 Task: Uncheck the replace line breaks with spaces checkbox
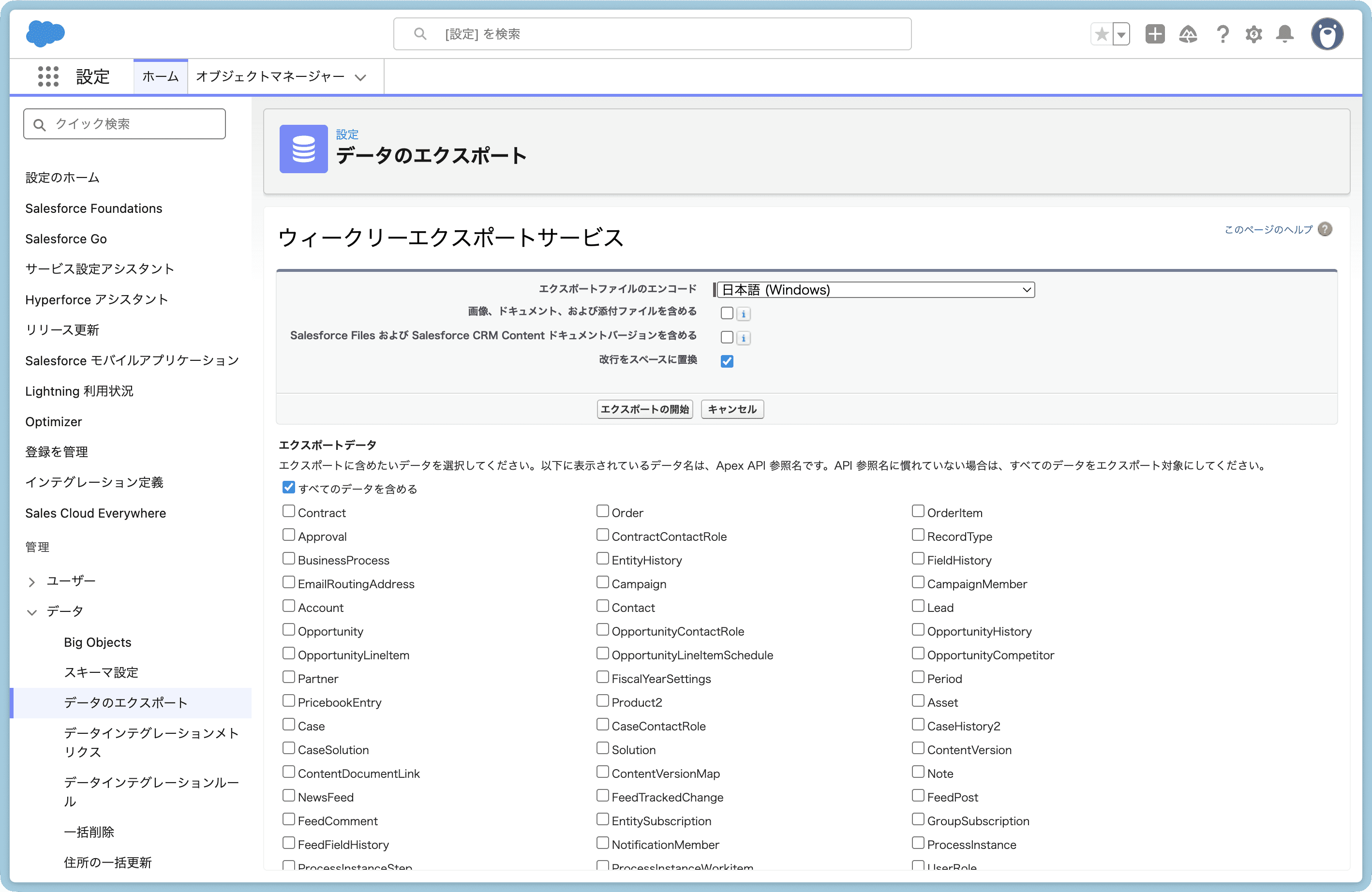point(727,361)
